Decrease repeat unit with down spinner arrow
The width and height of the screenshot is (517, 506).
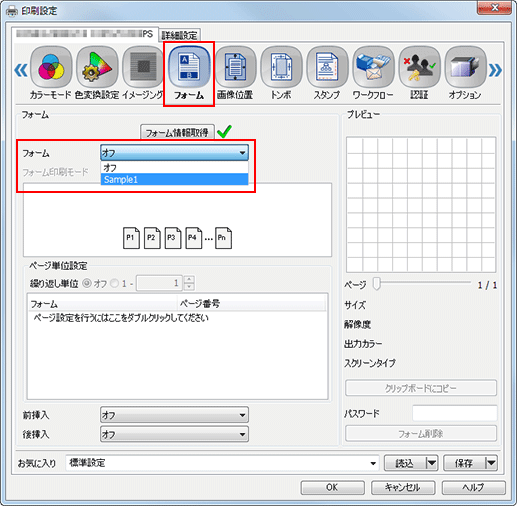click(x=189, y=287)
